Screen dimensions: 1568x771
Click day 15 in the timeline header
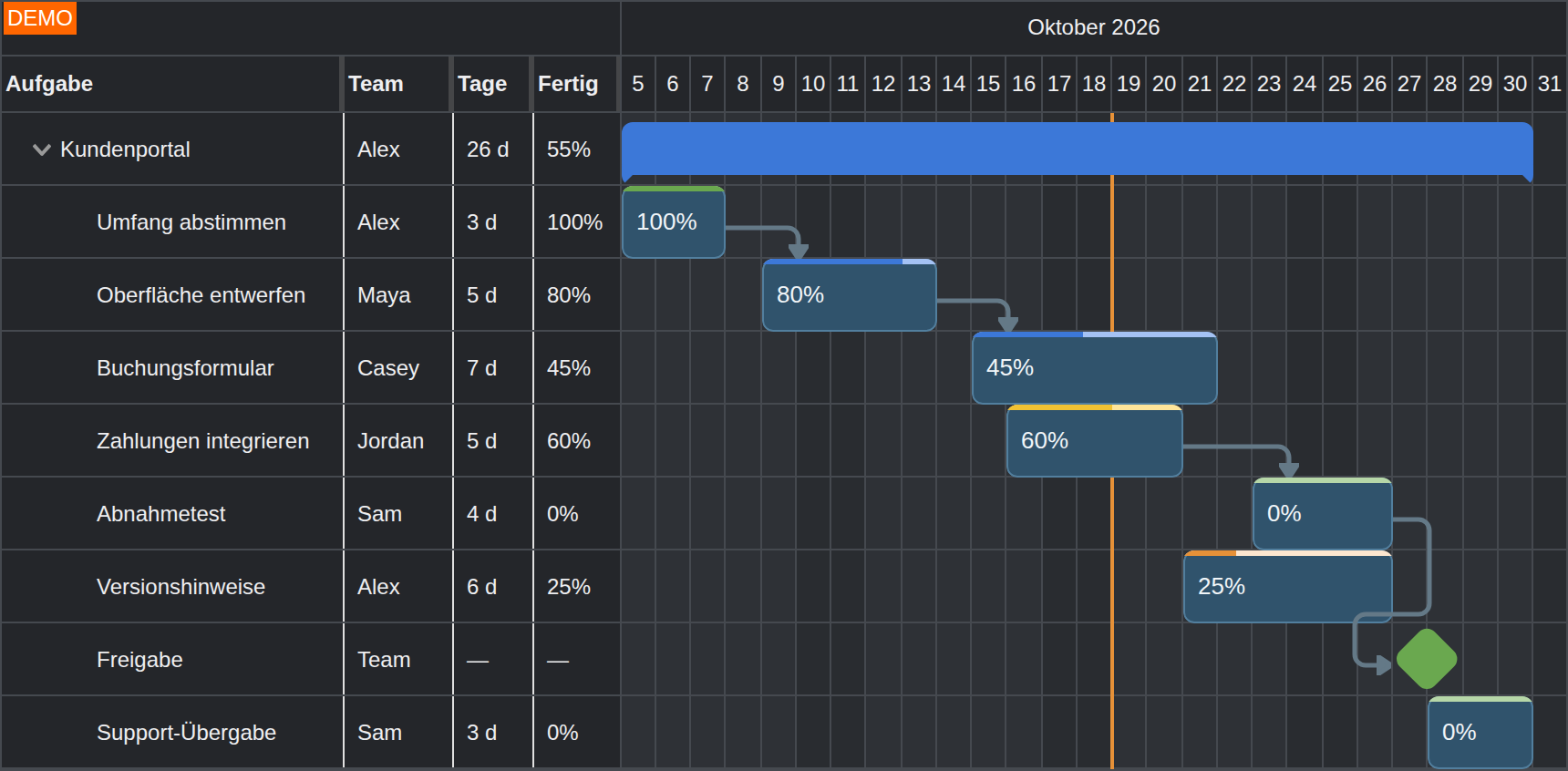(x=988, y=84)
